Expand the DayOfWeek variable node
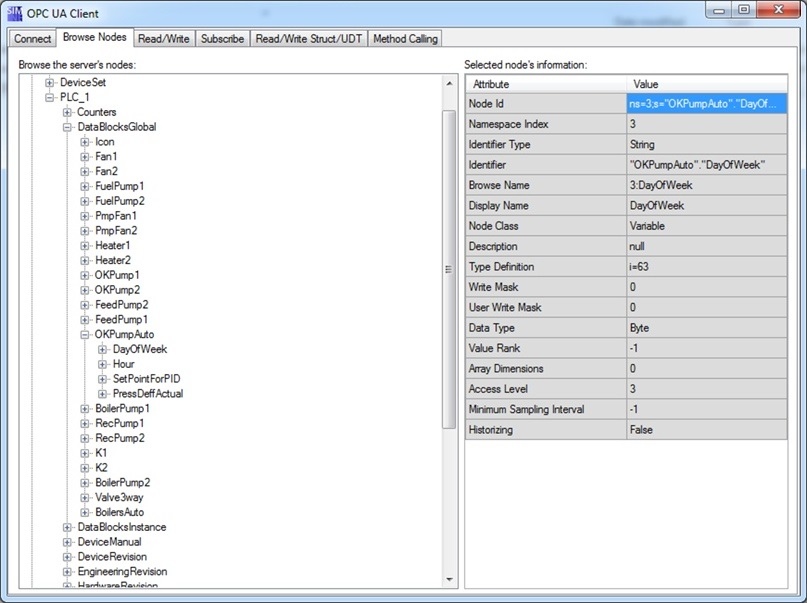The width and height of the screenshot is (807, 603). coord(102,349)
